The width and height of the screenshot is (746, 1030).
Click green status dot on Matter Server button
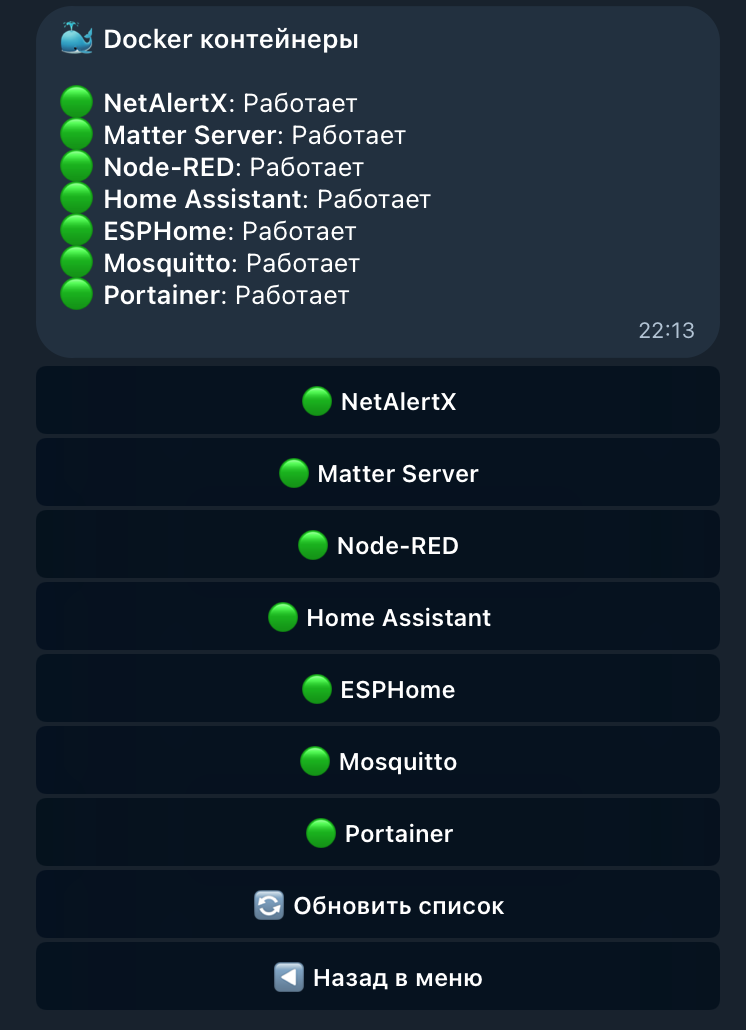click(294, 474)
